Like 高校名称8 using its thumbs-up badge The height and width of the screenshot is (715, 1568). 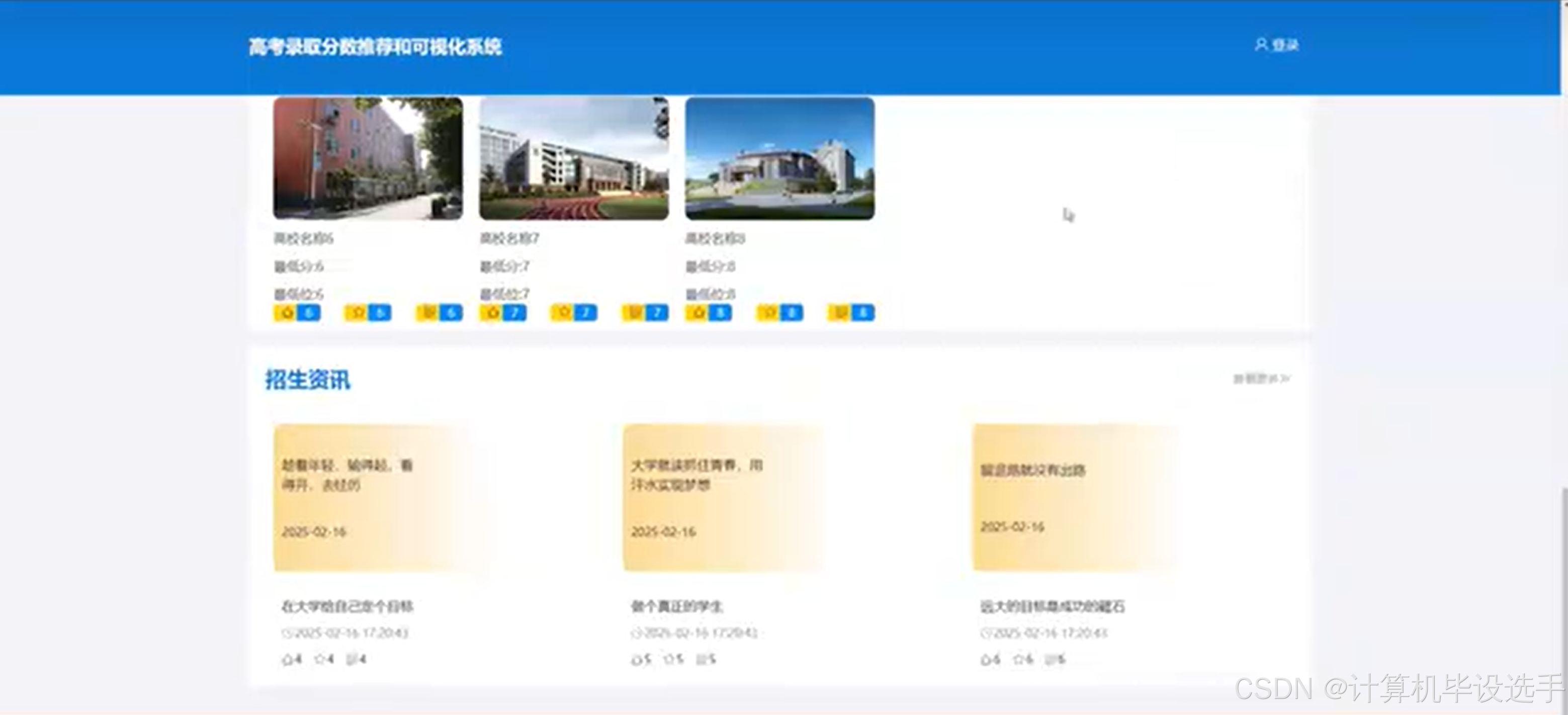pyautogui.click(x=709, y=313)
